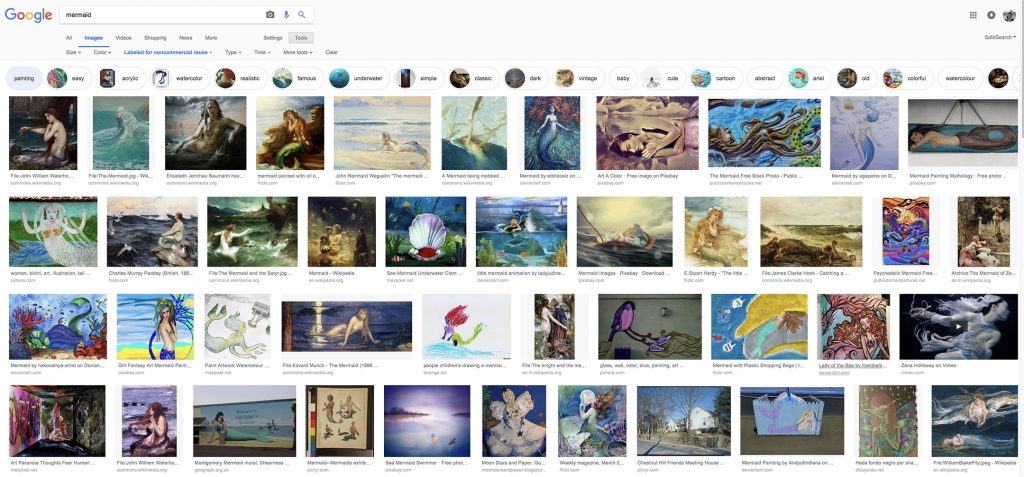Viewport: 1024px width, 477px height.
Task: Clear the applied search filters
Action: [332, 52]
